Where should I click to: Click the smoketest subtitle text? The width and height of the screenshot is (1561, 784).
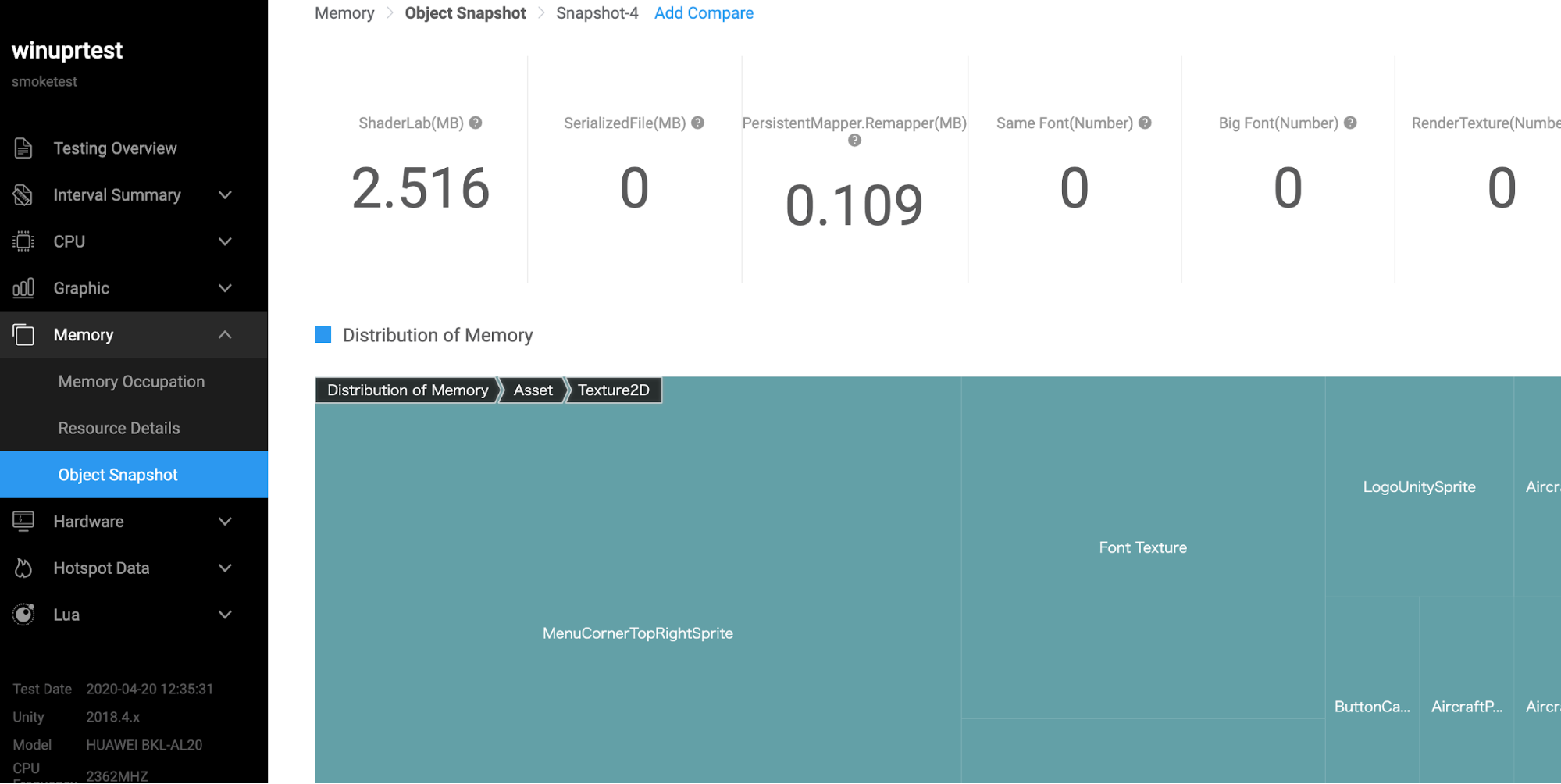tap(45, 81)
